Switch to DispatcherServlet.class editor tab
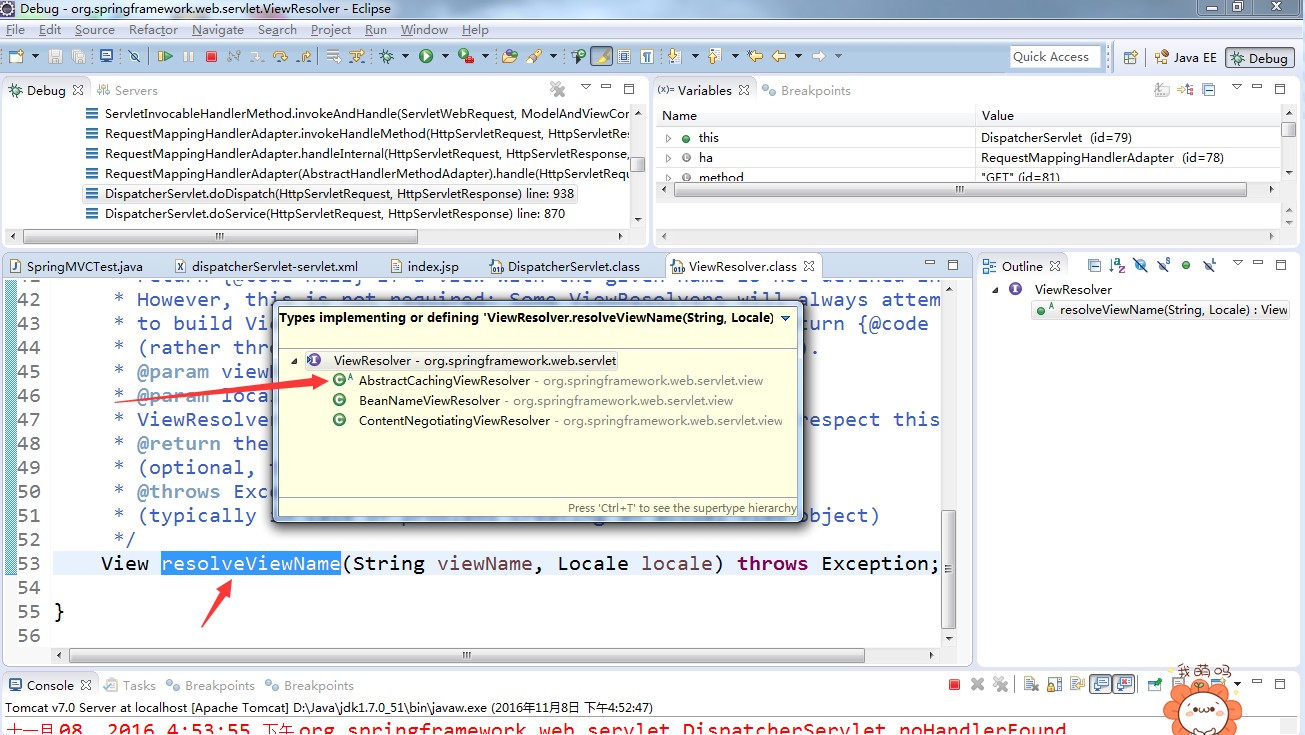 pyautogui.click(x=565, y=266)
